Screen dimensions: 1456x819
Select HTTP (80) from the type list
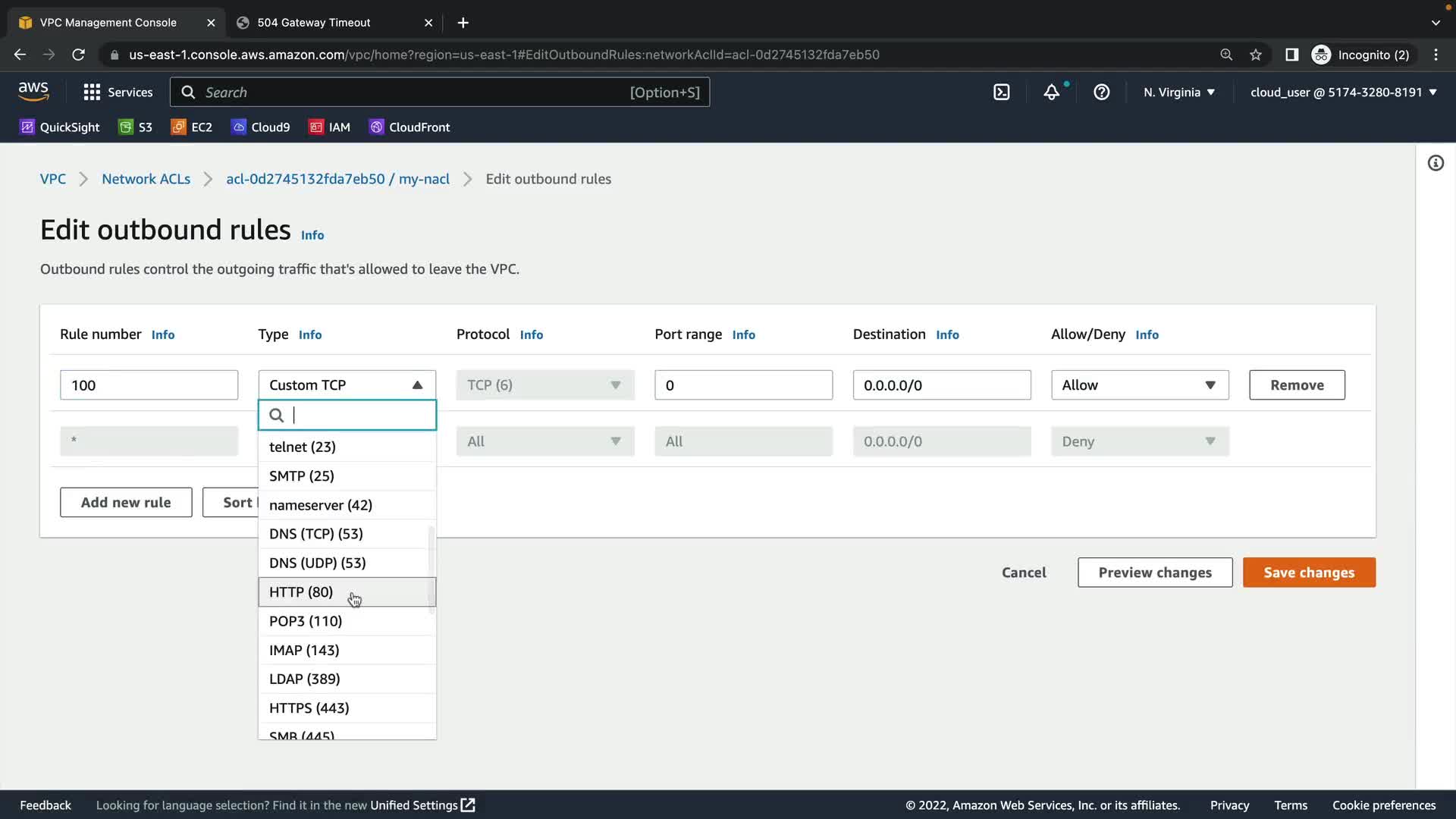pyautogui.click(x=301, y=592)
